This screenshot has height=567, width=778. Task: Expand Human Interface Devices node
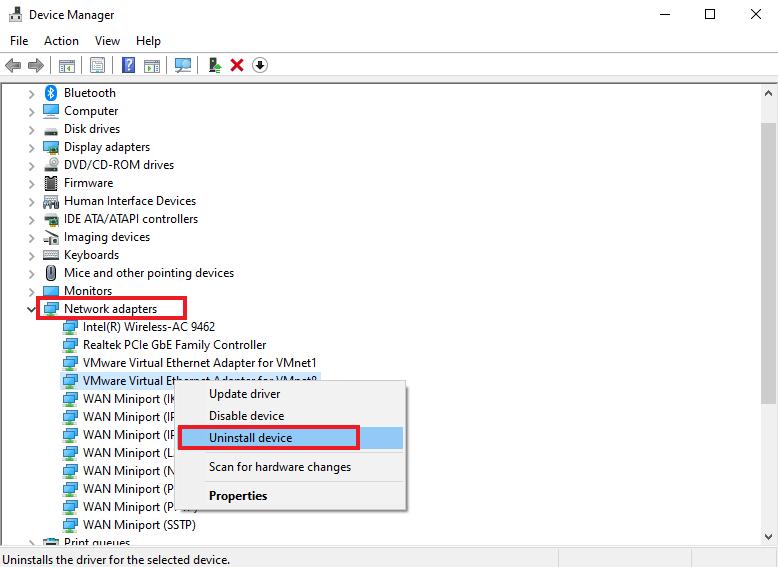(31, 201)
